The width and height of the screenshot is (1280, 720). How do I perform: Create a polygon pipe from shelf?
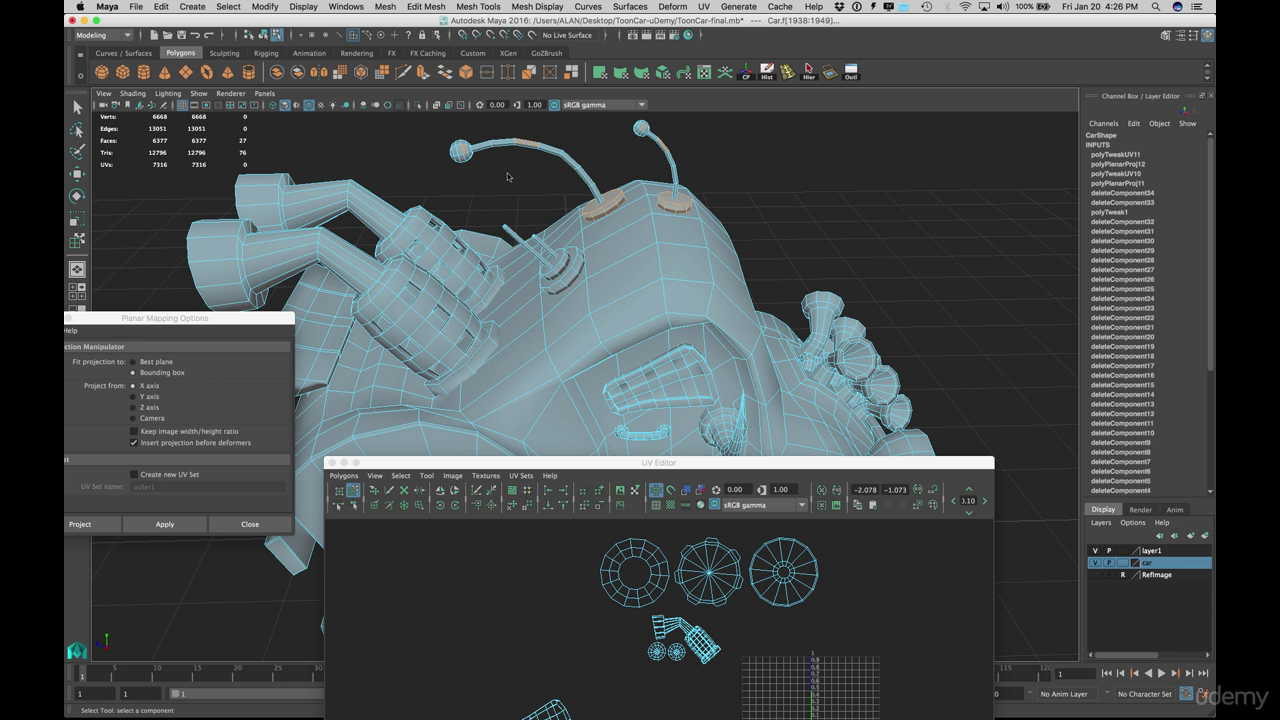coord(248,72)
